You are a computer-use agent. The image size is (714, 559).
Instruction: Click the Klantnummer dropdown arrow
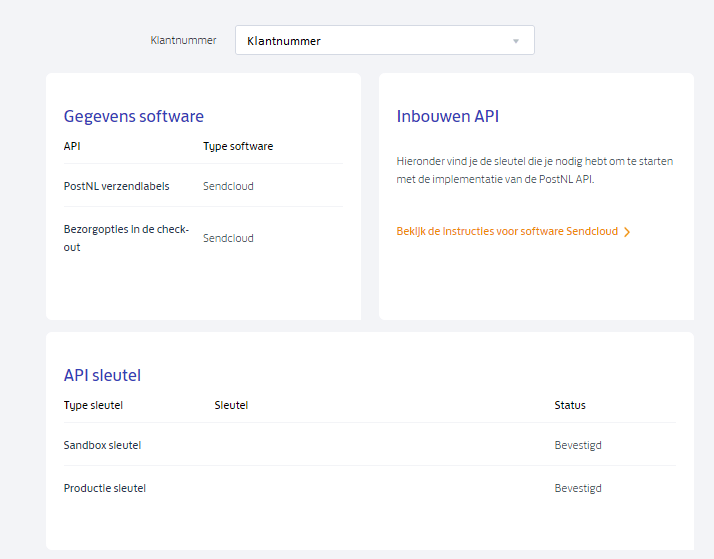point(516,41)
